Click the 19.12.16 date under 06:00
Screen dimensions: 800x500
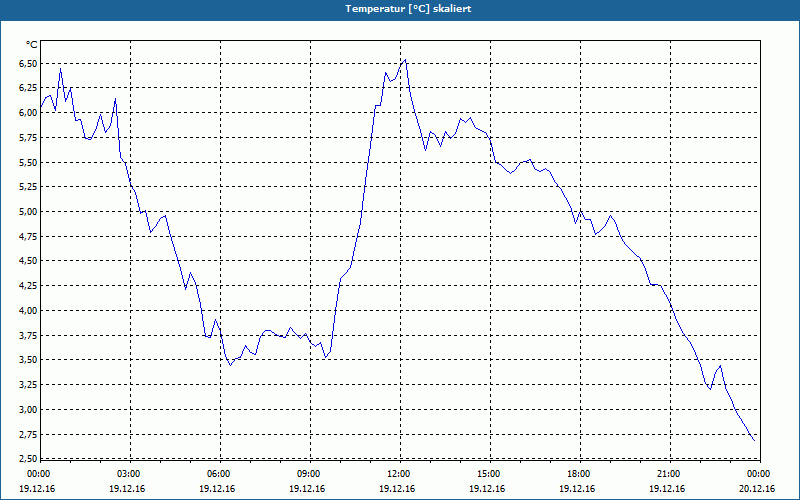click(217, 489)
